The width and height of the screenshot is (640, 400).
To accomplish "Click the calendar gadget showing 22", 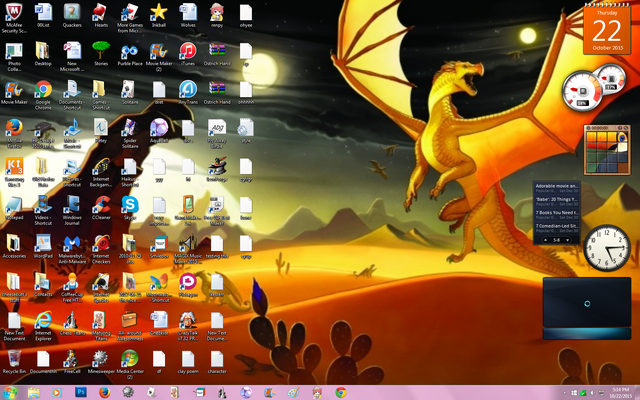I will pos(607,30).
